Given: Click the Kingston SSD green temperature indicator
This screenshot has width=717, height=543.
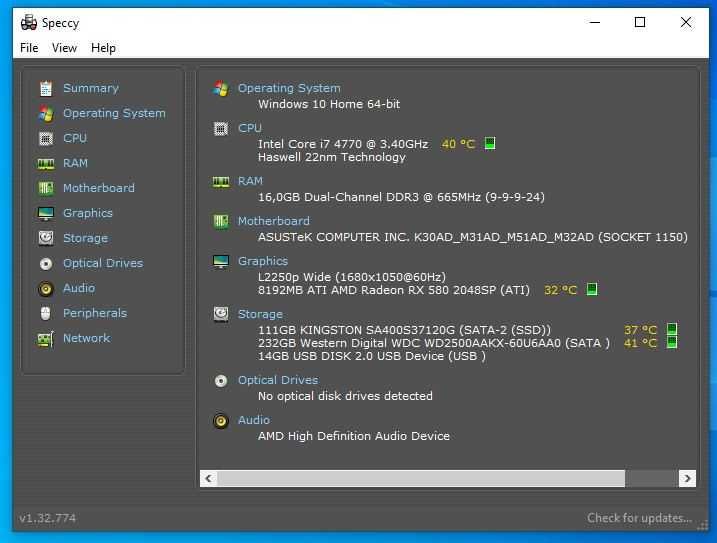Looking at the screenshot, I should coord(672,329).
